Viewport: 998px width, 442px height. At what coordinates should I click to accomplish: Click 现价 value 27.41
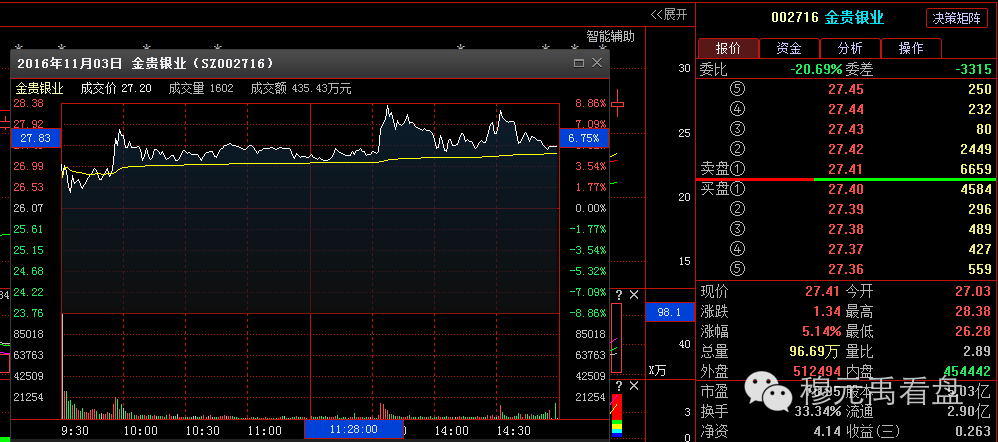824,292
